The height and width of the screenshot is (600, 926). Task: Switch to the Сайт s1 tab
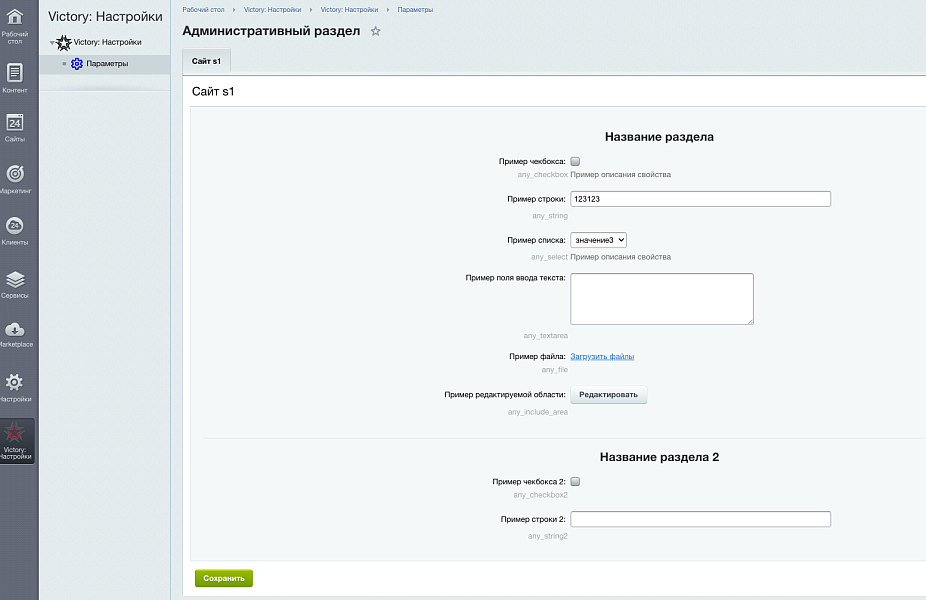(207, 62)
